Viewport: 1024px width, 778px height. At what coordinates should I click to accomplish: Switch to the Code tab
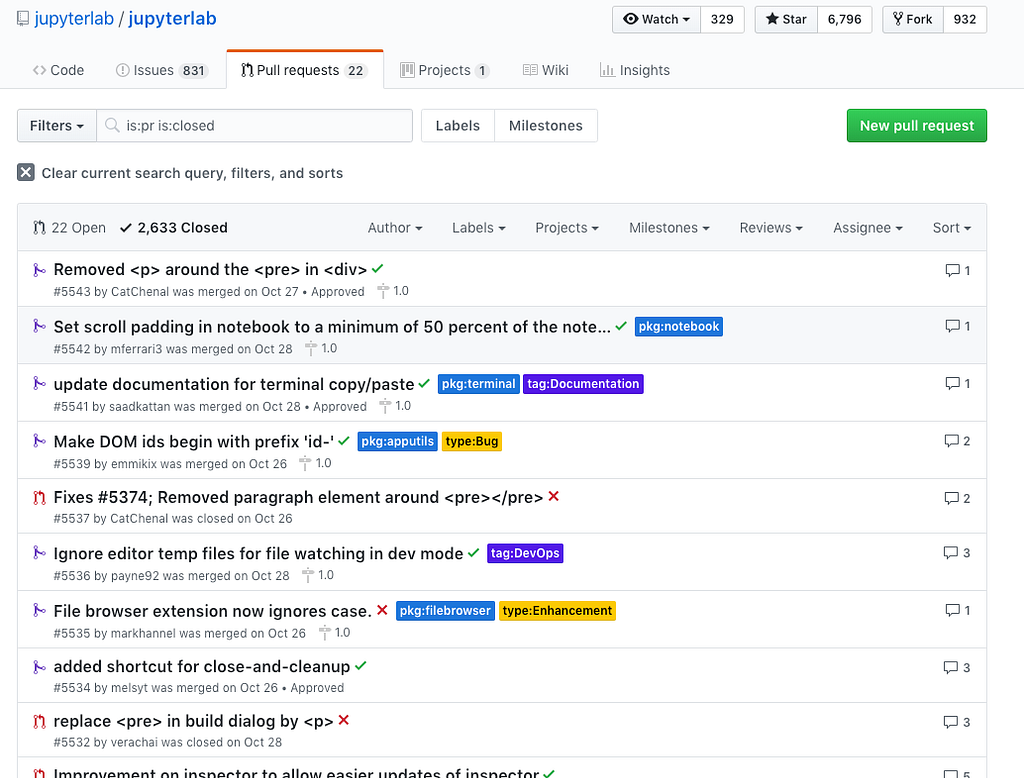58,70
